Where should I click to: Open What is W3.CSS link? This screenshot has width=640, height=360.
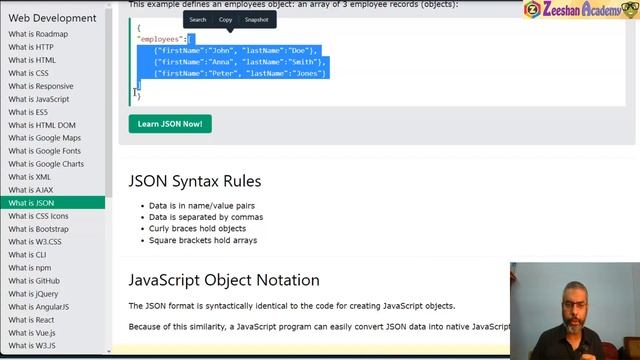pyautogui.click(x=35, y=242)
